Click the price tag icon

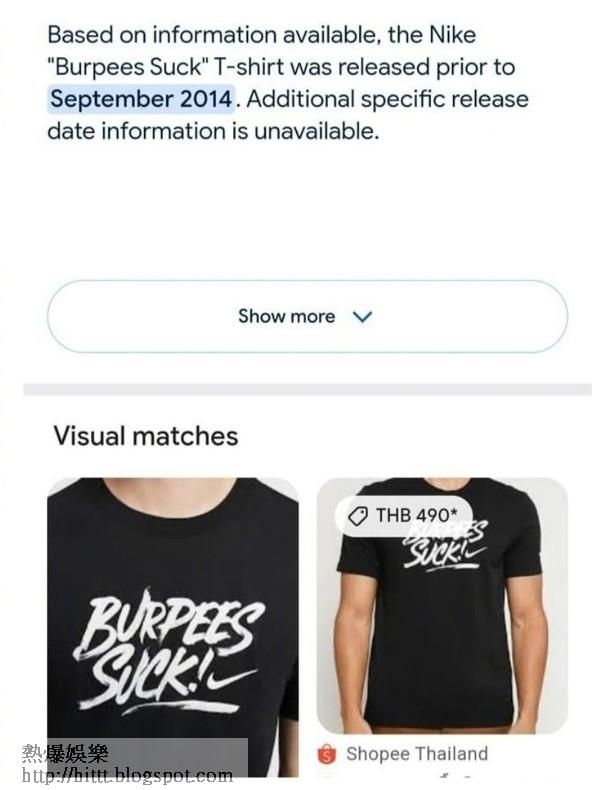[358, 516]
